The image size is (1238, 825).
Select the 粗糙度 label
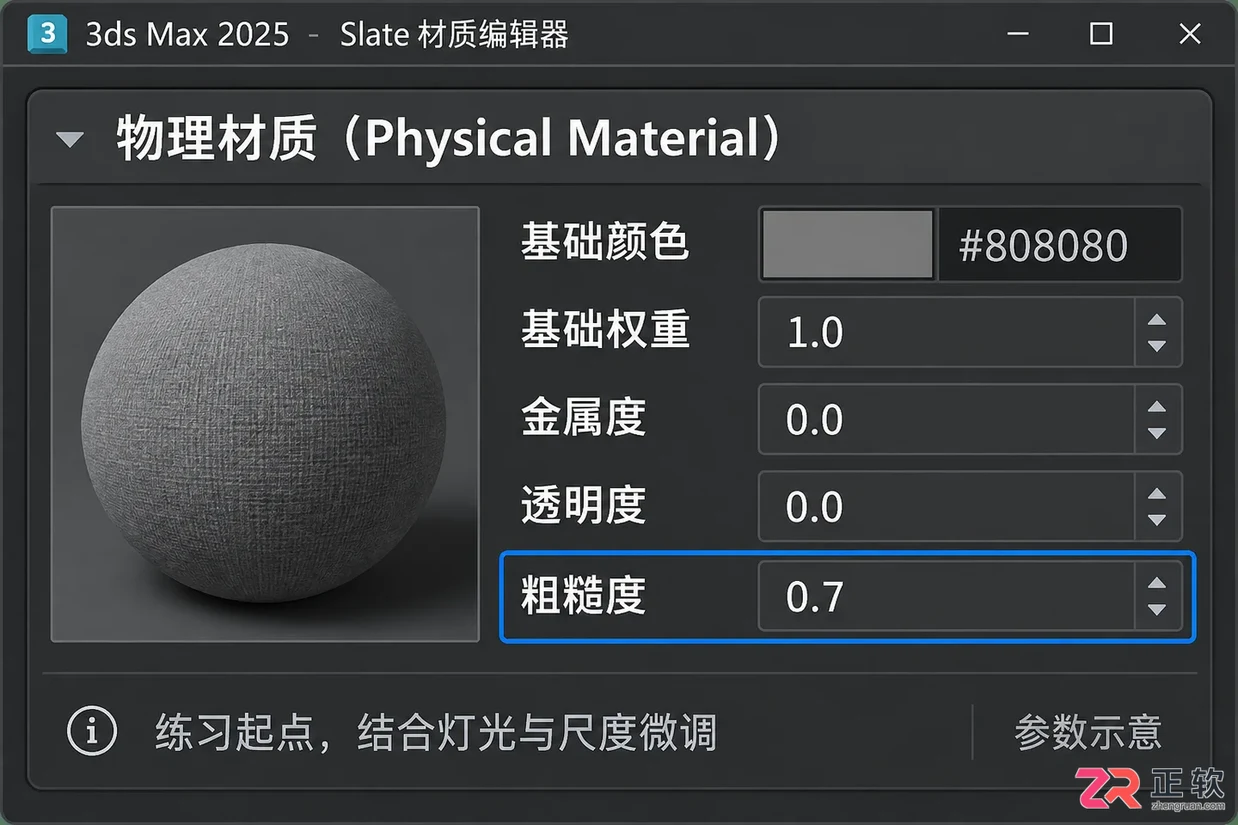point(583,595)
